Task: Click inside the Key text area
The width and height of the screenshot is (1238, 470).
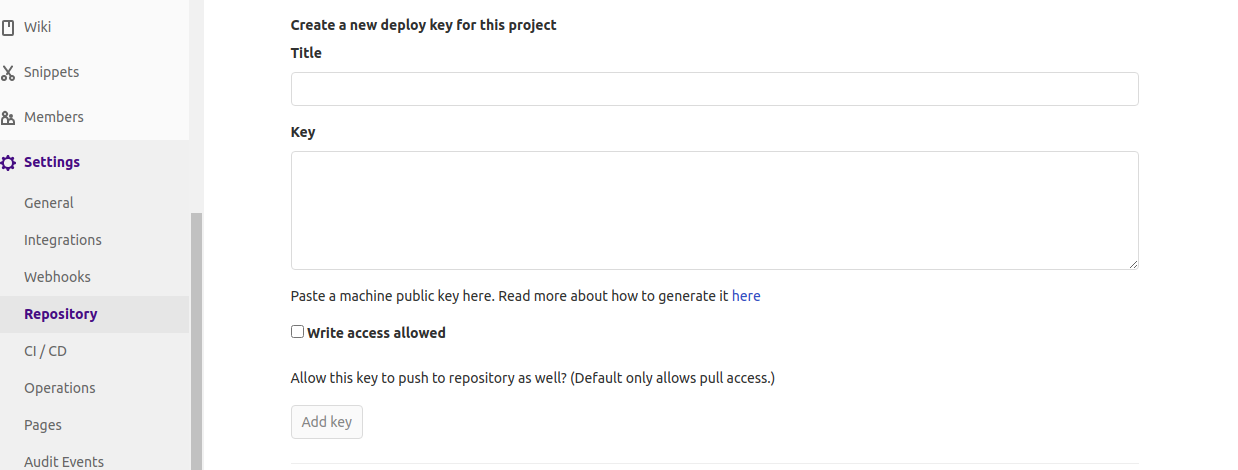Action: (x=714, y=210)
